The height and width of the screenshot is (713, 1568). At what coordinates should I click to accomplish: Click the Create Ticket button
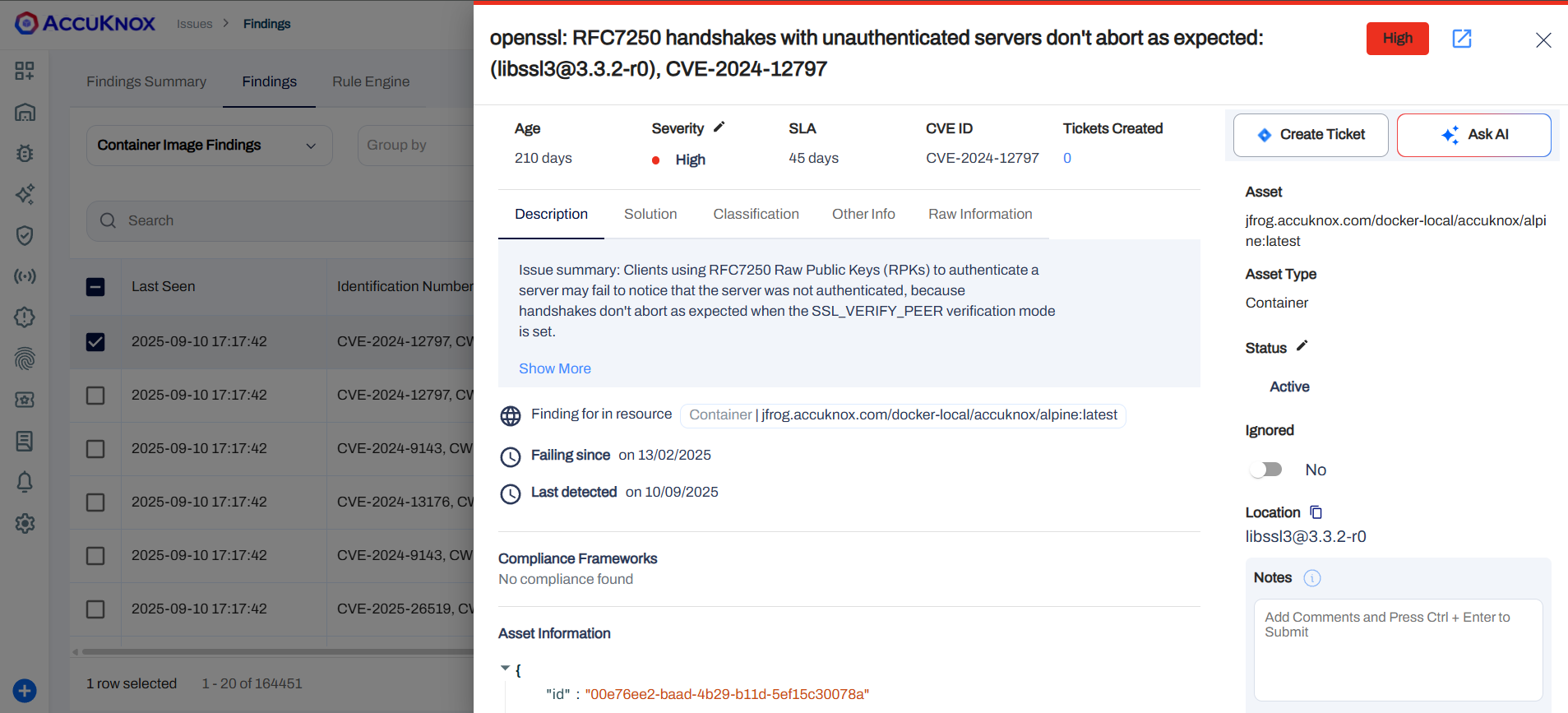click(x=1311, y=135)
